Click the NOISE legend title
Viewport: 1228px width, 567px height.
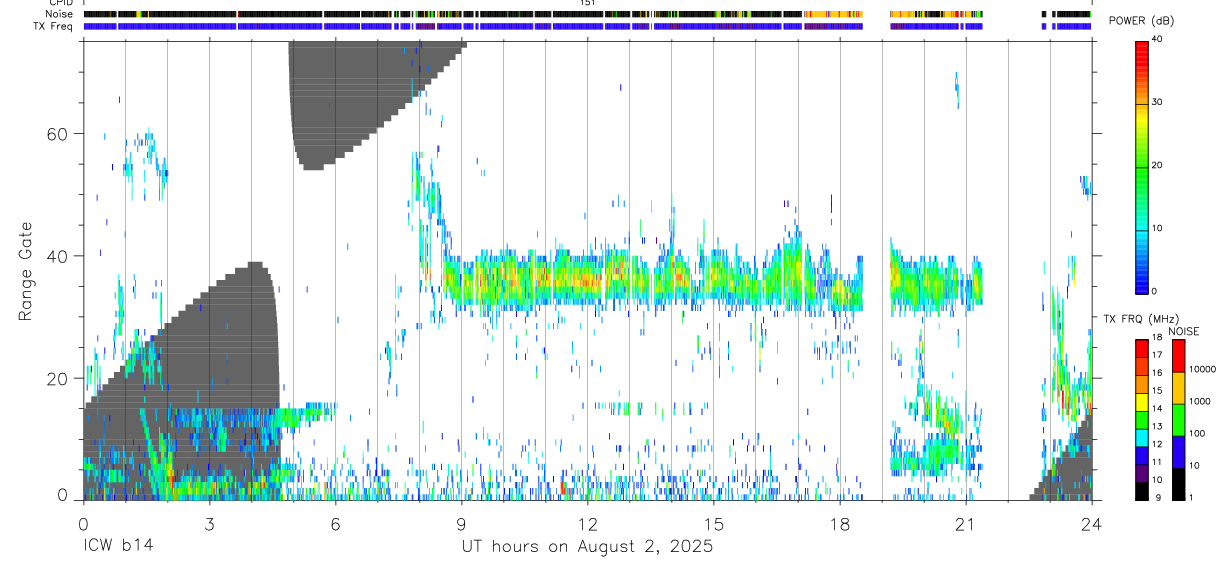[1184, 331]
